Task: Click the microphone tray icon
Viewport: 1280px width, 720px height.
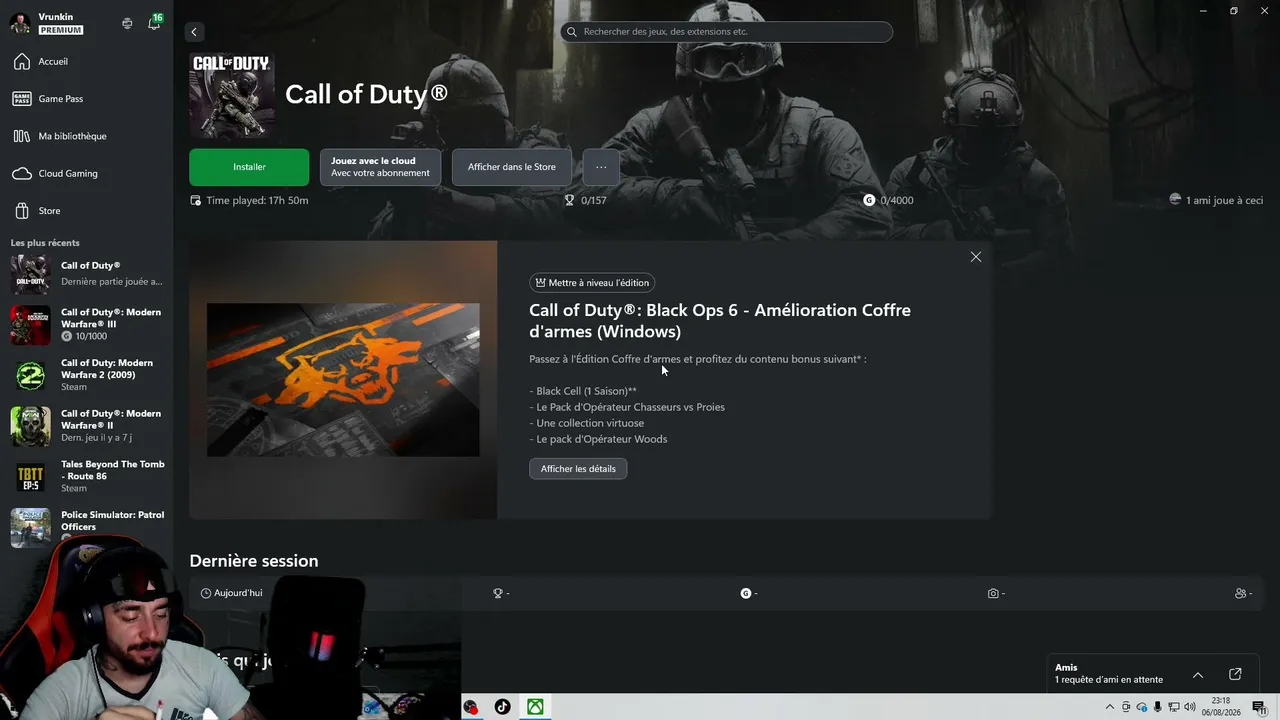Action: [1158, 707]
